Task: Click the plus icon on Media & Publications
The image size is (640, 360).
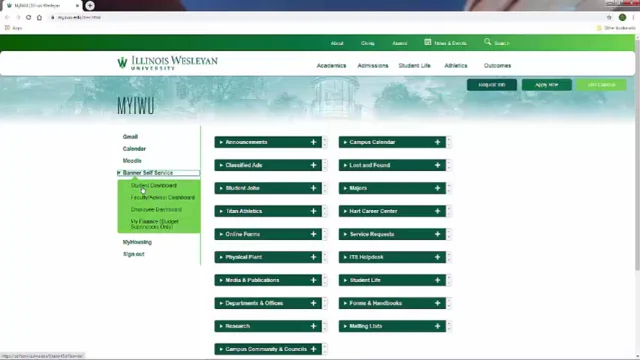Action: [x=313, y=280]
